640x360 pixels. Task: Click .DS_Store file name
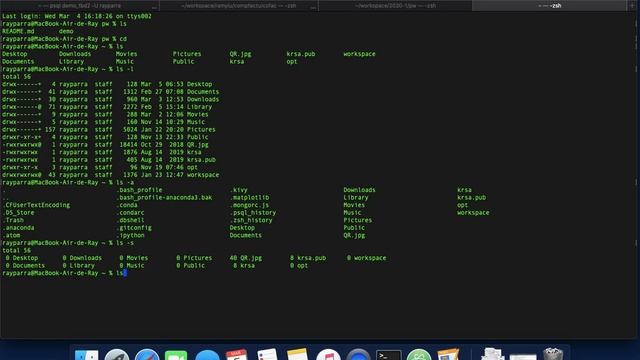point(18,213)
